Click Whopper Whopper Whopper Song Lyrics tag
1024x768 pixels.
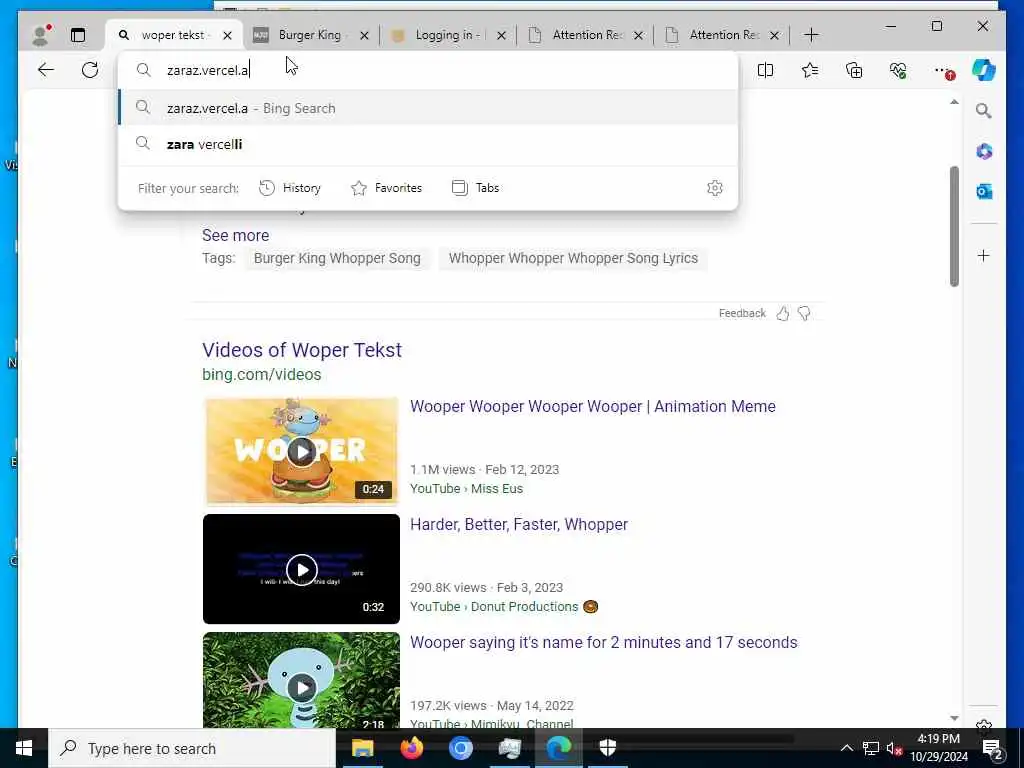pyautogui.click(x=573, y=258)
